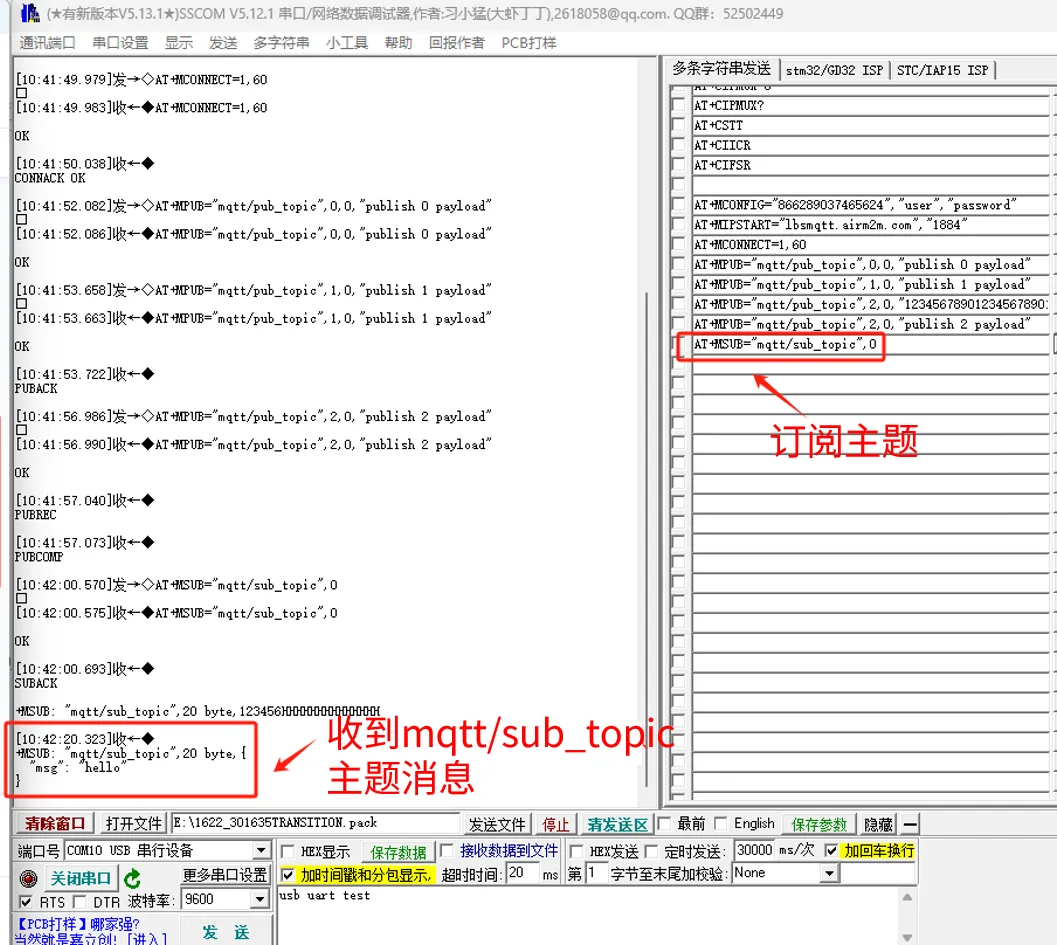
Task: Click the AT+CIFSR command field
Action: pyautogui.click(x=870, y=165)
